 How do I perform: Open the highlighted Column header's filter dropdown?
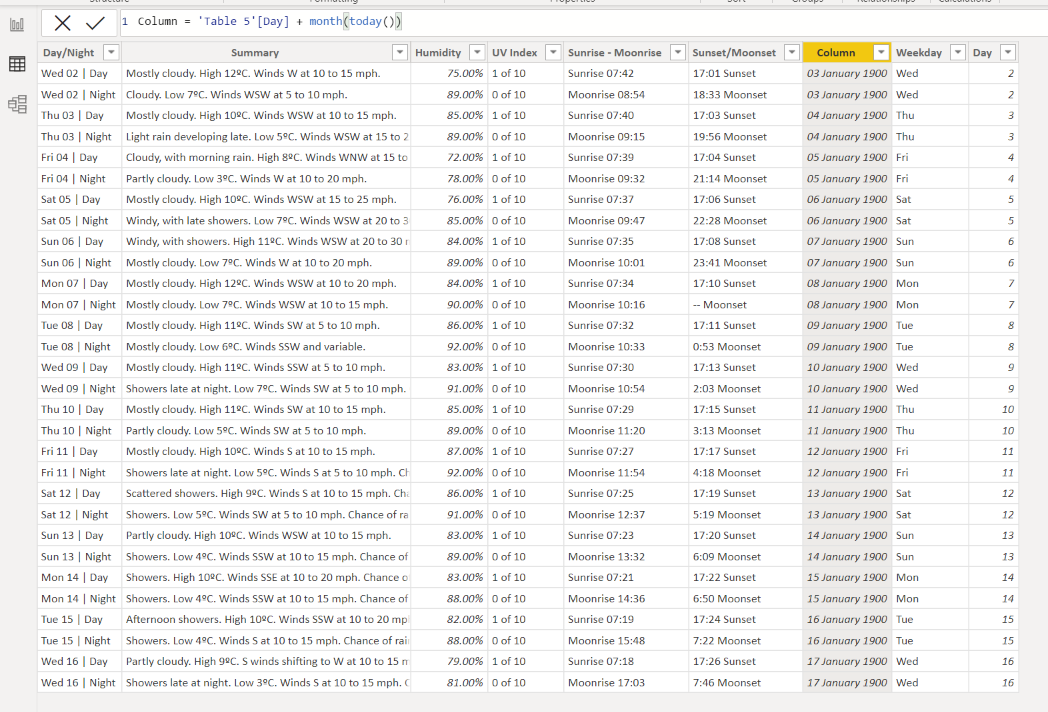882,52
